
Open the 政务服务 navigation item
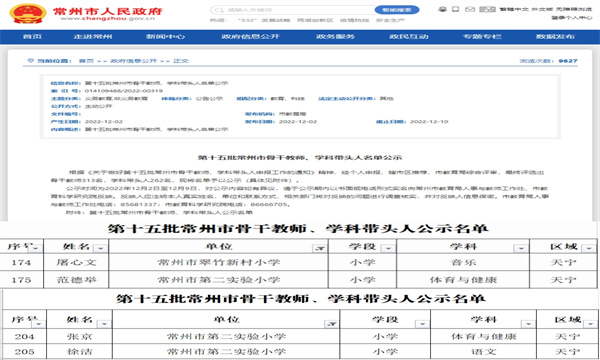[x=335, y=37]
